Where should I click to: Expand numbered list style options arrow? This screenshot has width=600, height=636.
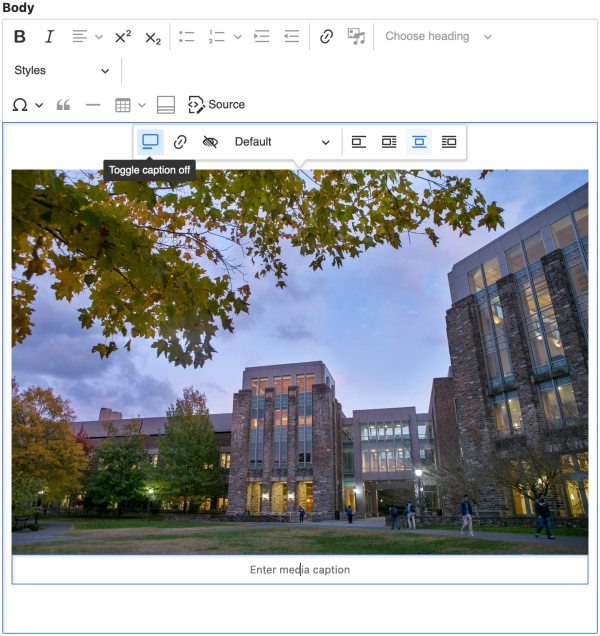pyautogui.click(x=238, y=37)
